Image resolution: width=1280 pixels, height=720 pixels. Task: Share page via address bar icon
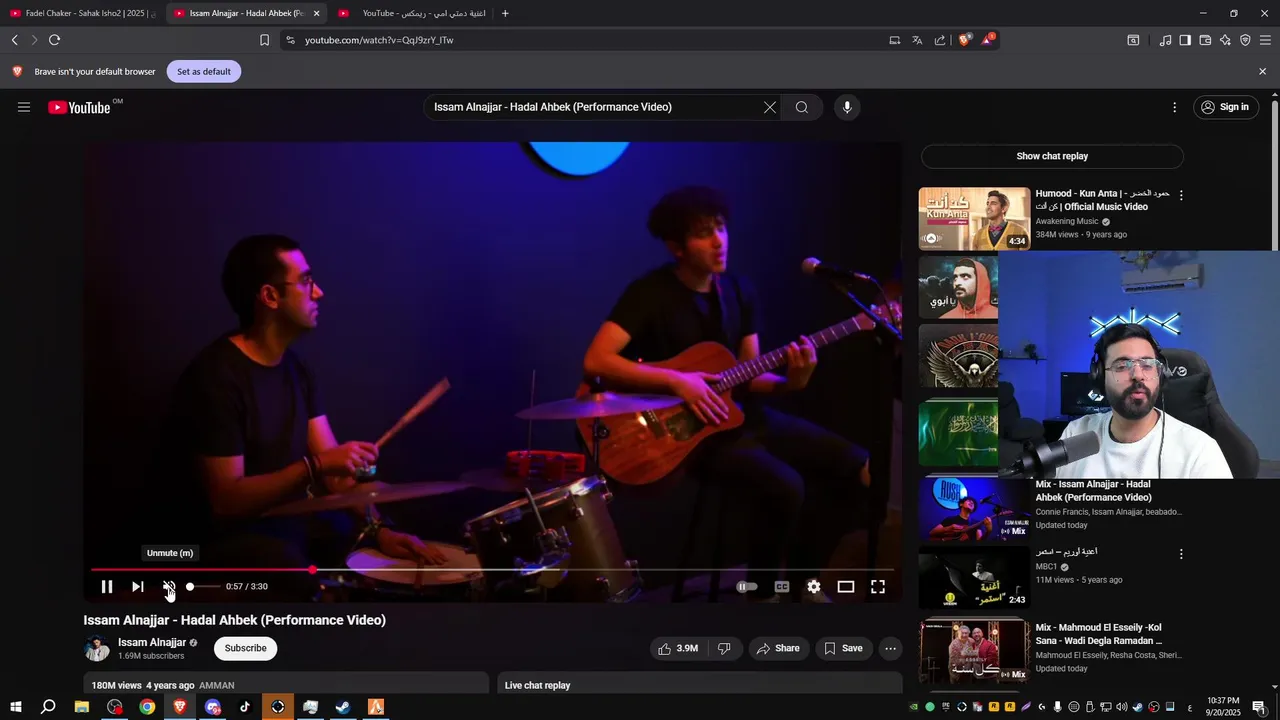coord(940,40)
